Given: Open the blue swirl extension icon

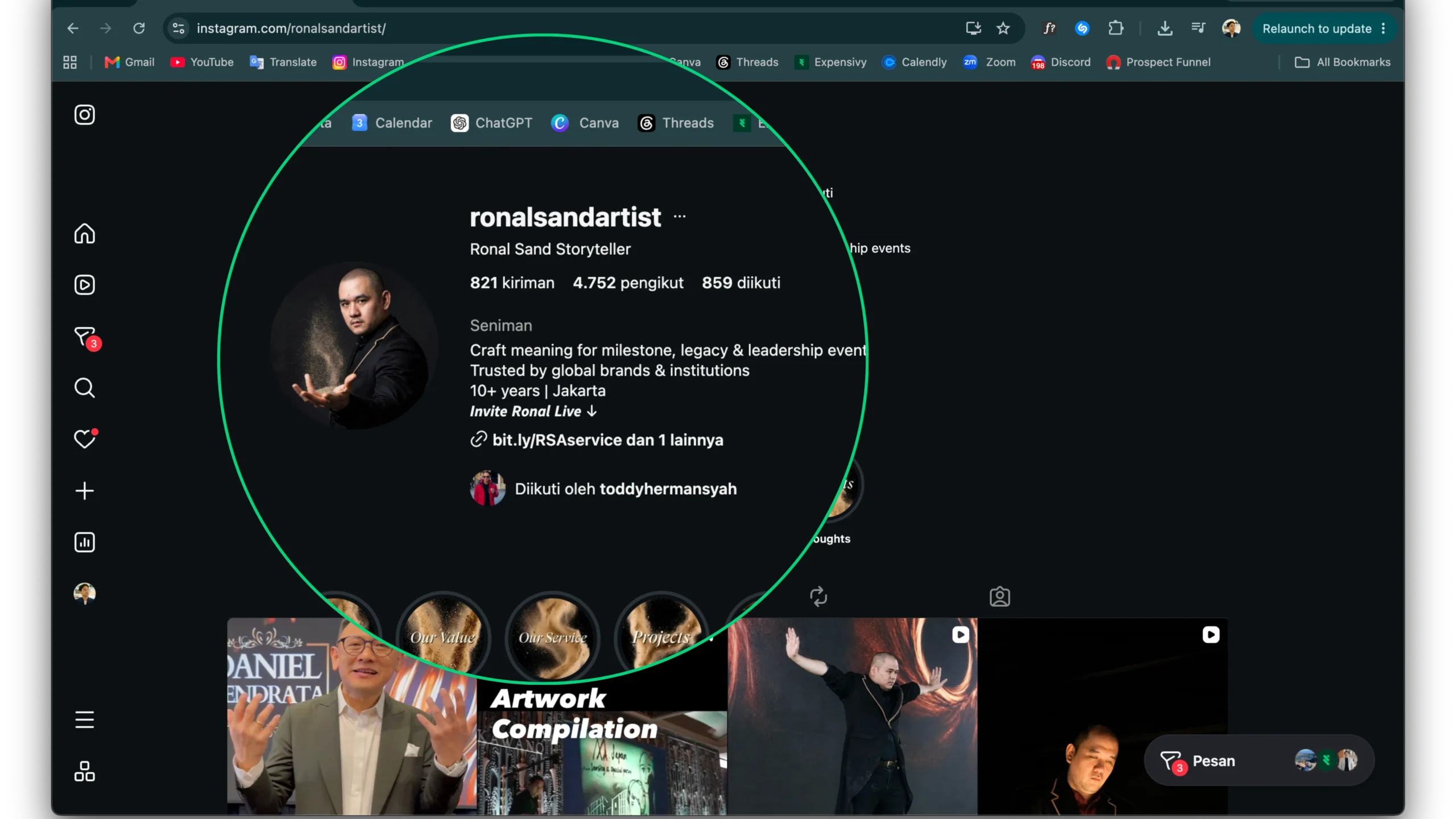Looking at the screenshot, I should point(1082,28).
